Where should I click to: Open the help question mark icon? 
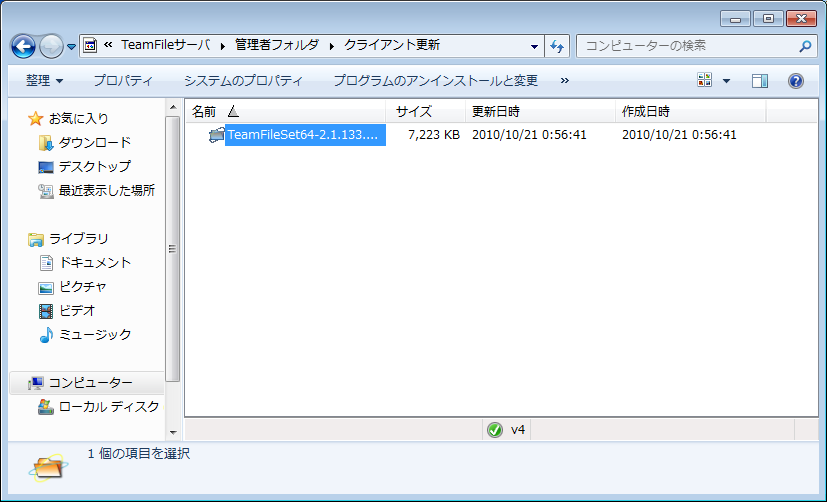pyautogui.click(x=796, y=81)
